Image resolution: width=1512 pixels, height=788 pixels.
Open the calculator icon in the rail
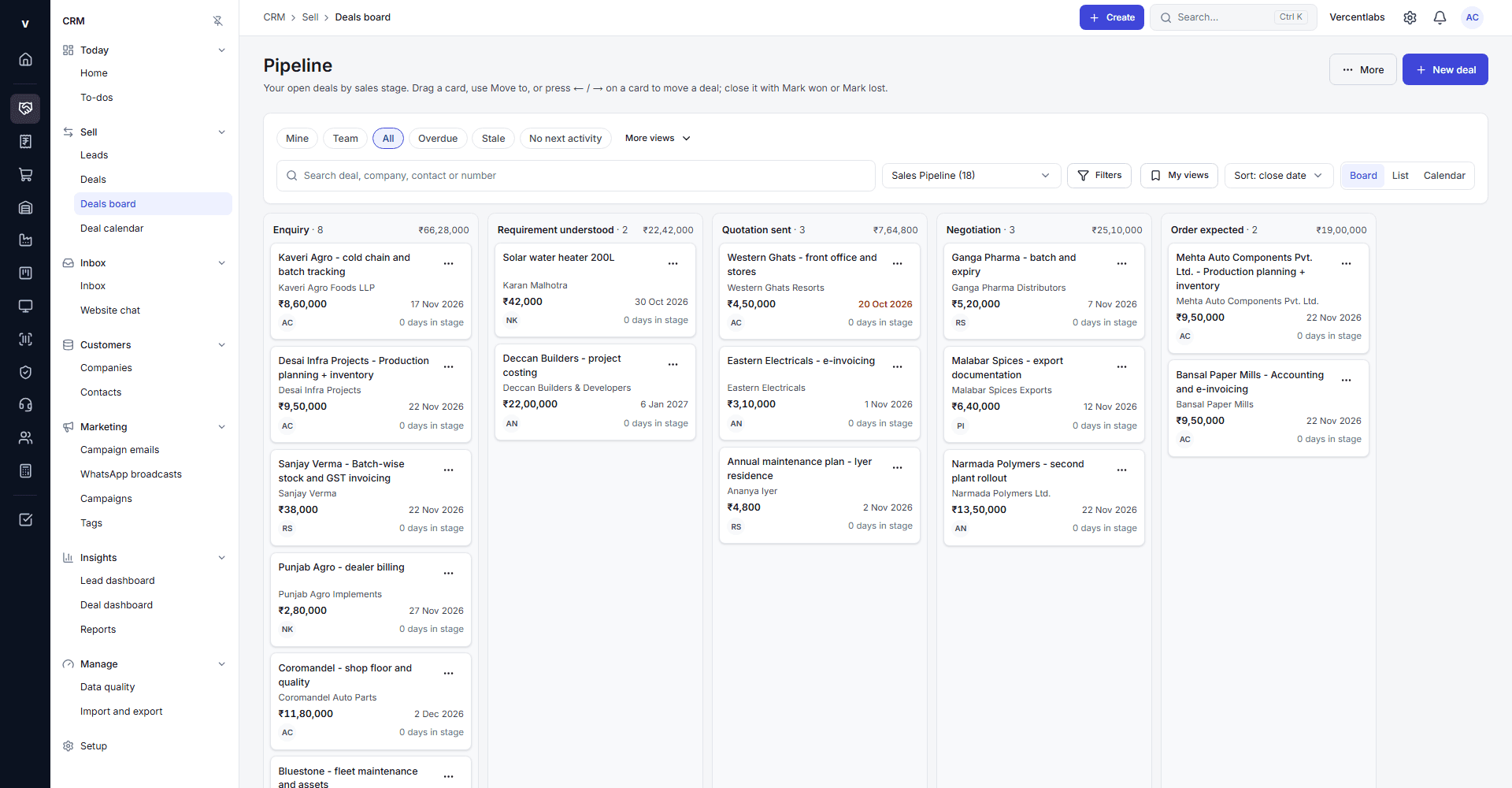pos(25,471)
